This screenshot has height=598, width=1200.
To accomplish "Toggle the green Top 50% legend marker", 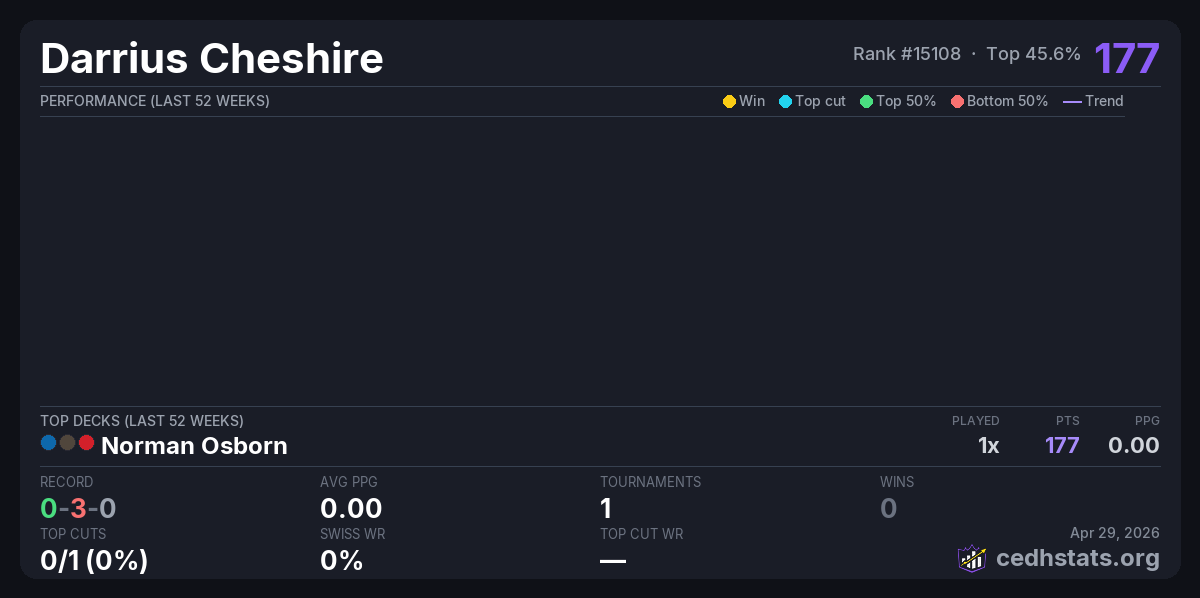I will (x=866, y=101).
